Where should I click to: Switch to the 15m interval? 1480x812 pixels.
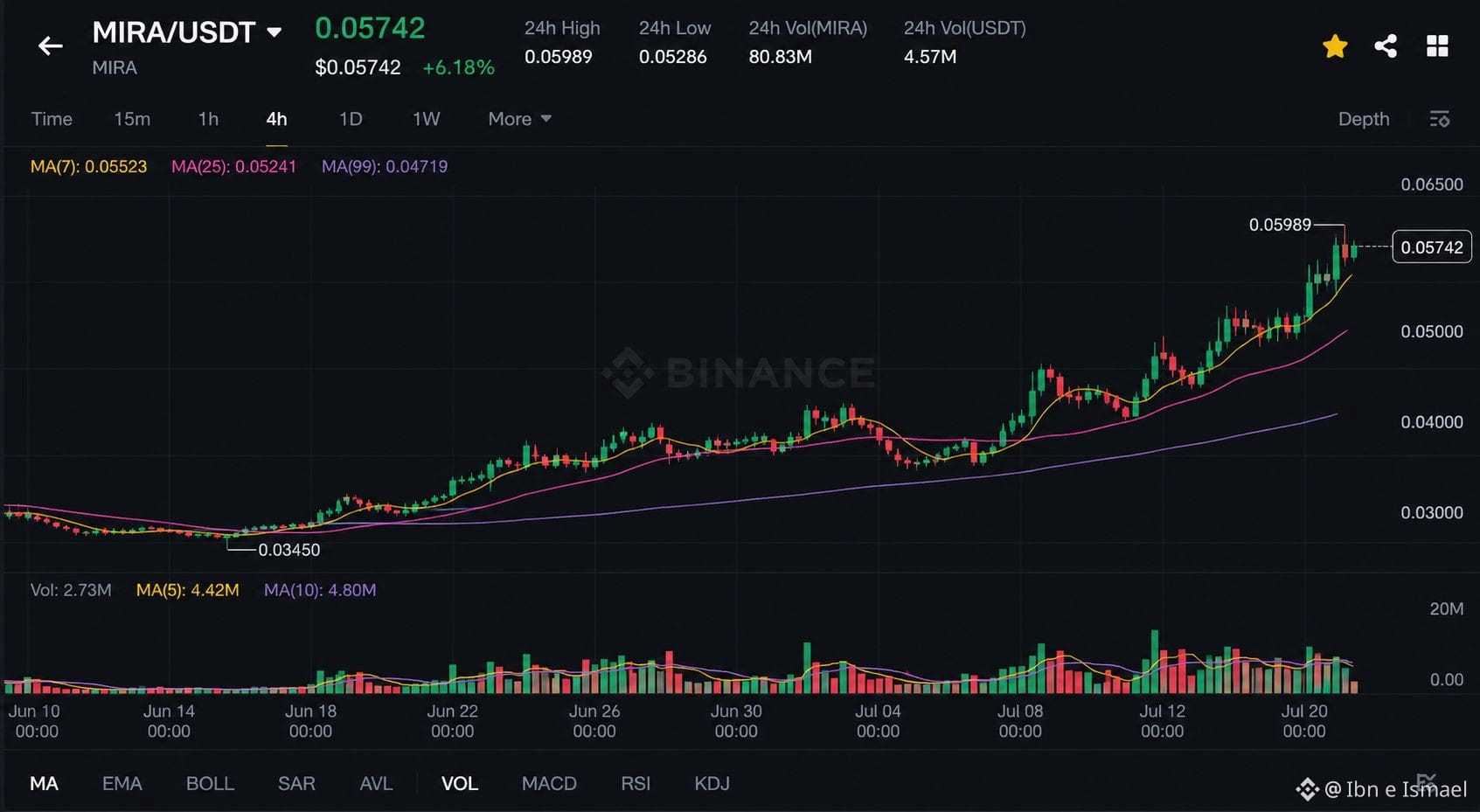point(132,119)
